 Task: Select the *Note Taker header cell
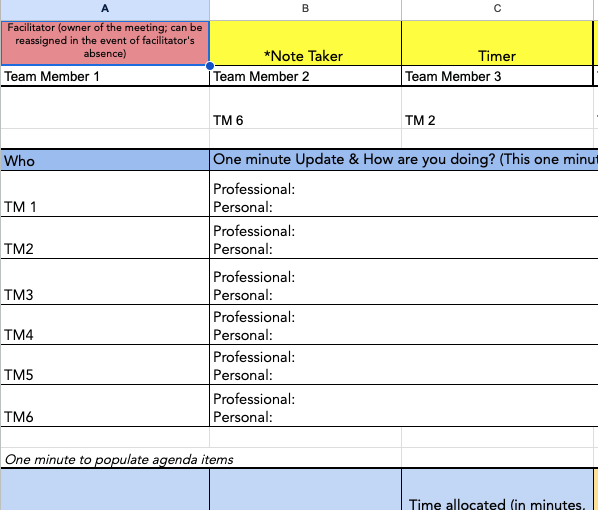[x=305, y=43]
